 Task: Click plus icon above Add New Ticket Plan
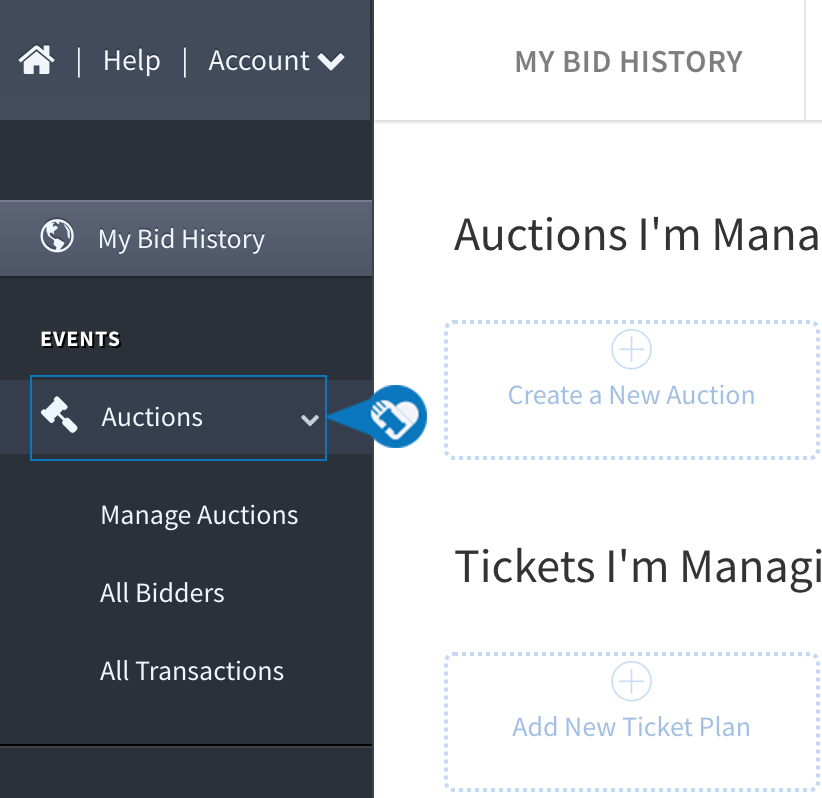(631, 681)
